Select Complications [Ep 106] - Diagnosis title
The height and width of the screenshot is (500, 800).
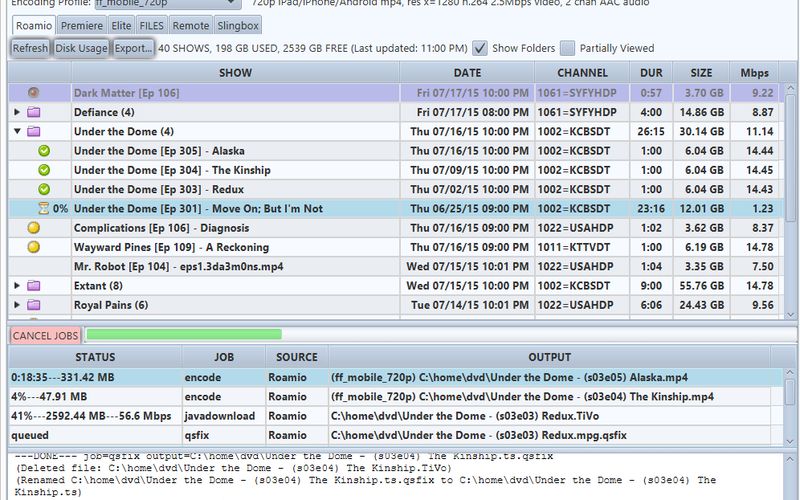[x=162, y=228]
